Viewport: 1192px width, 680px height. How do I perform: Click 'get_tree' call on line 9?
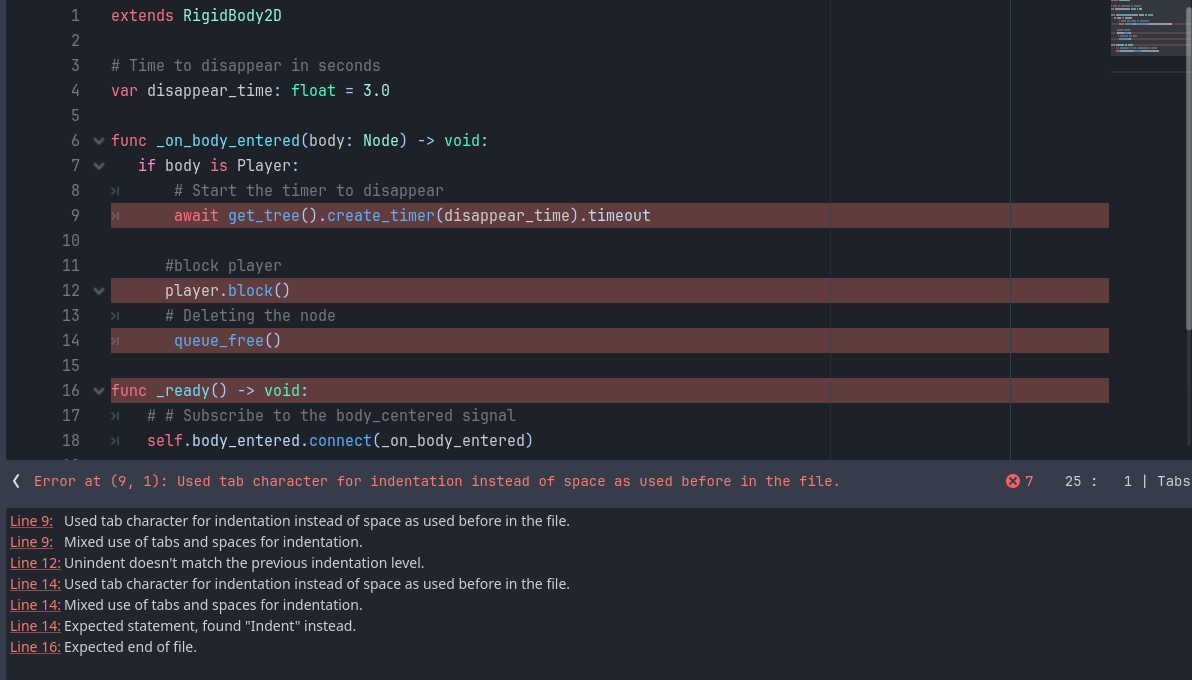pos(264,216)
